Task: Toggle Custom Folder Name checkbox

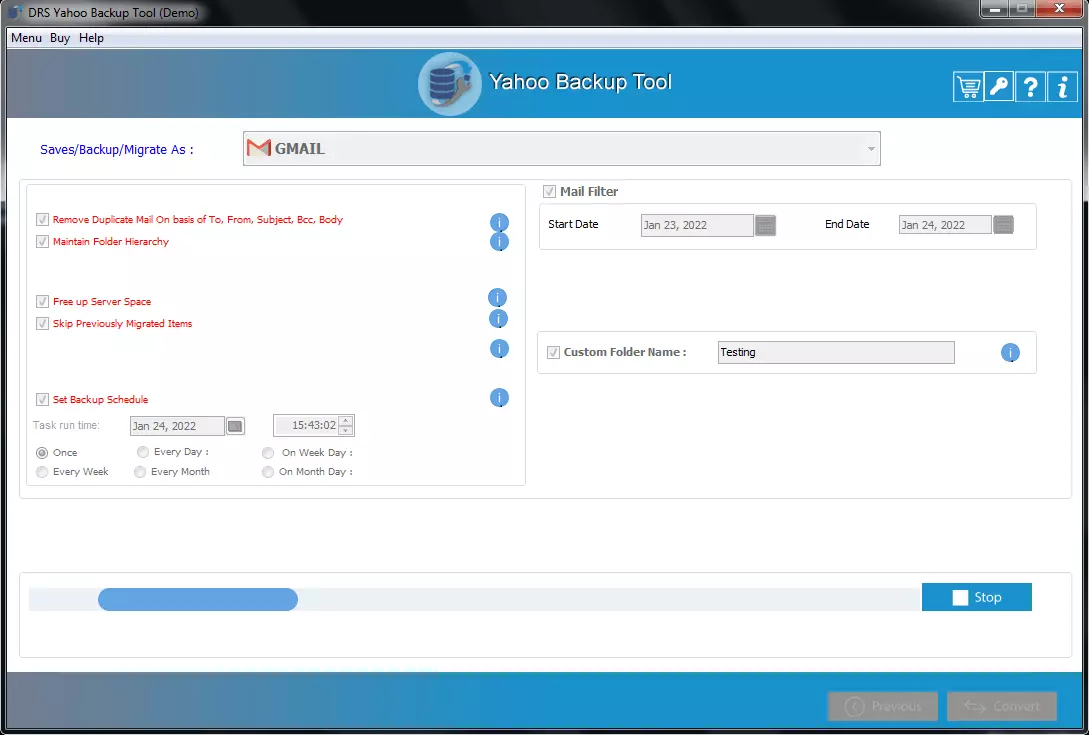Action: click(554, 352)
